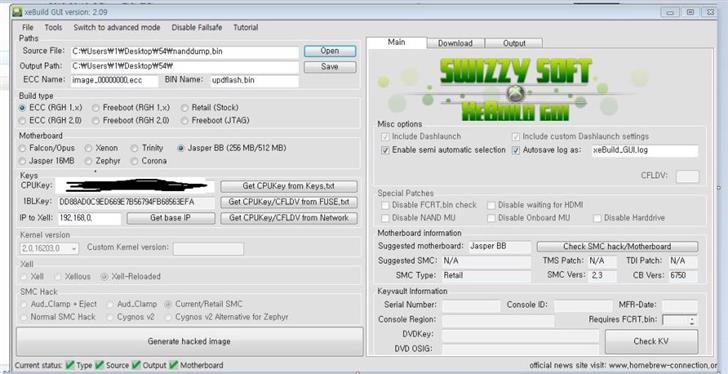Toggle Disable FCRT.bin check checkbox

coord(385,205)
